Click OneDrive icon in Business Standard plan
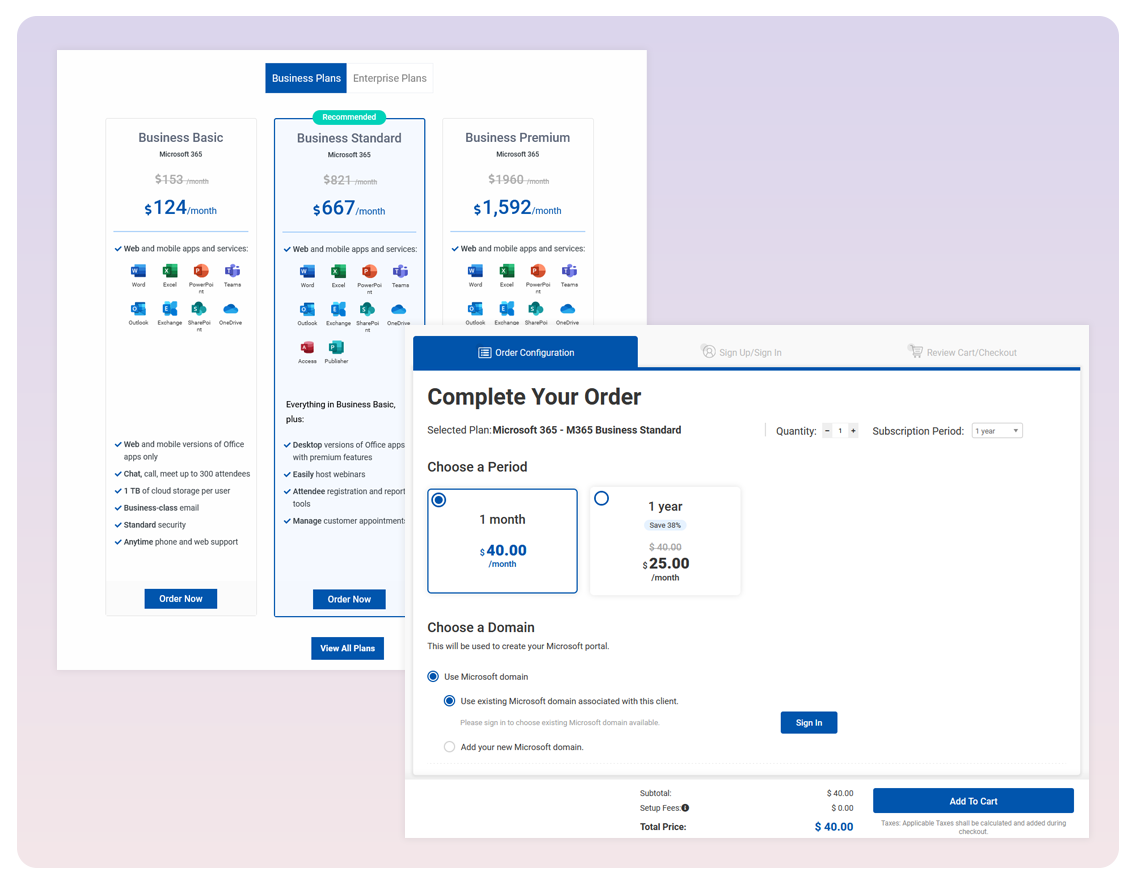Viewport: 1135px width, 893px height. click(398, 310)
